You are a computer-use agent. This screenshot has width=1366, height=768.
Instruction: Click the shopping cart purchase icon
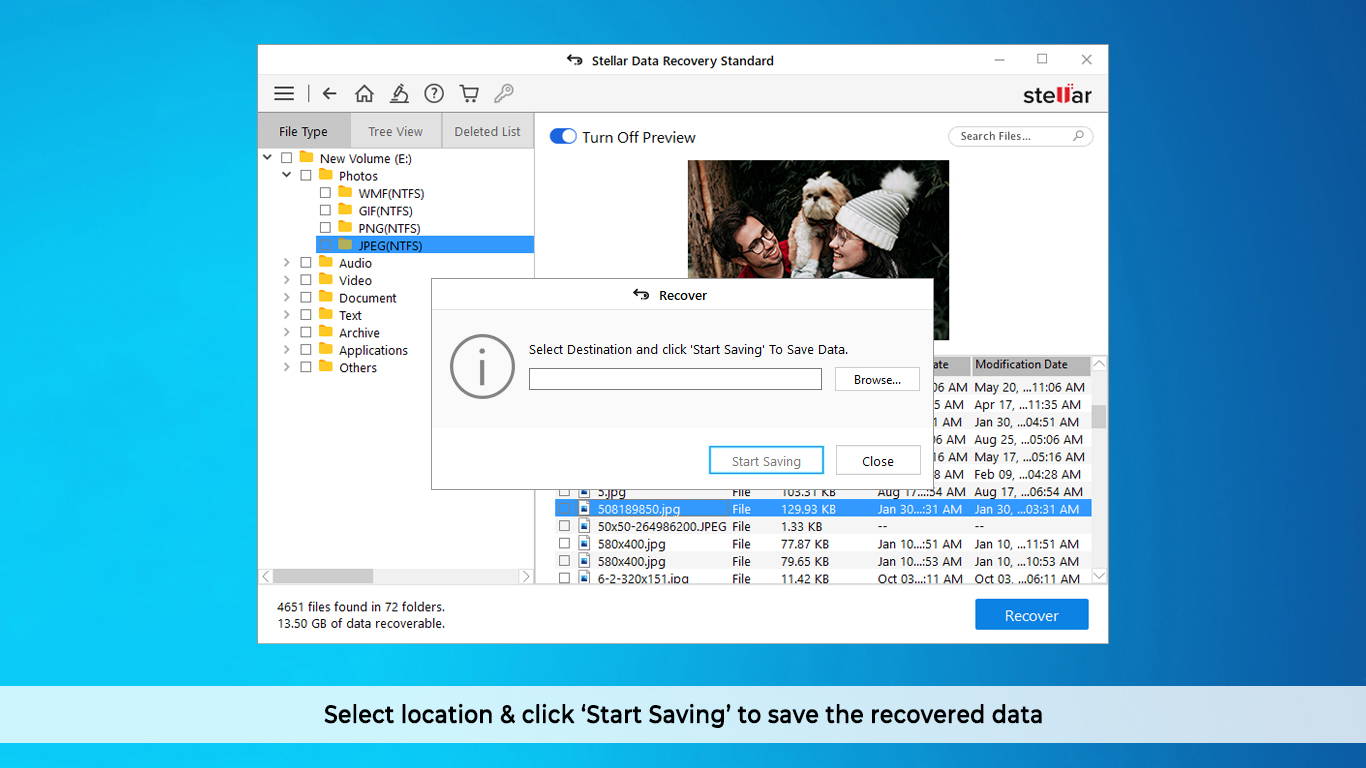point(469,92)
